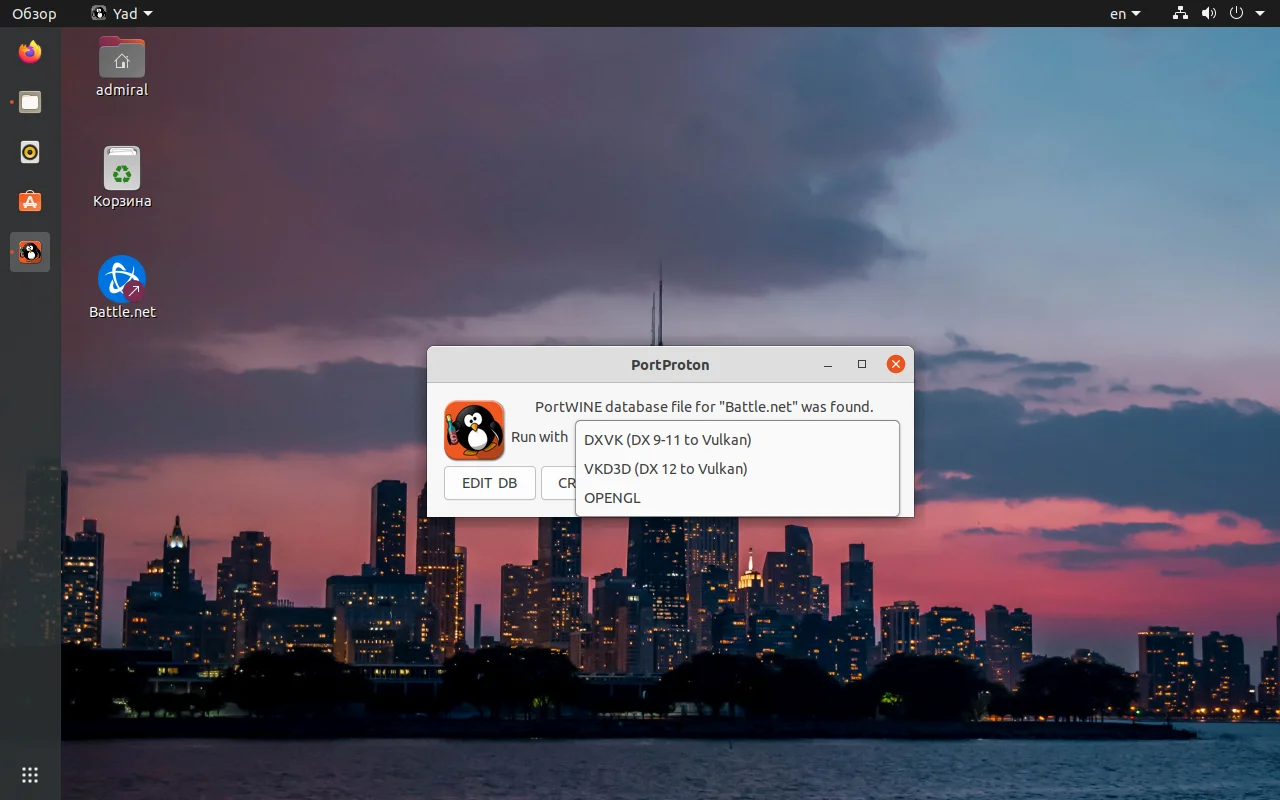Viewport: 1280px width, 800px height.
Task: Choose VKD3D (DX 12 to Vulkan)
Action: (x=738, y=468)
